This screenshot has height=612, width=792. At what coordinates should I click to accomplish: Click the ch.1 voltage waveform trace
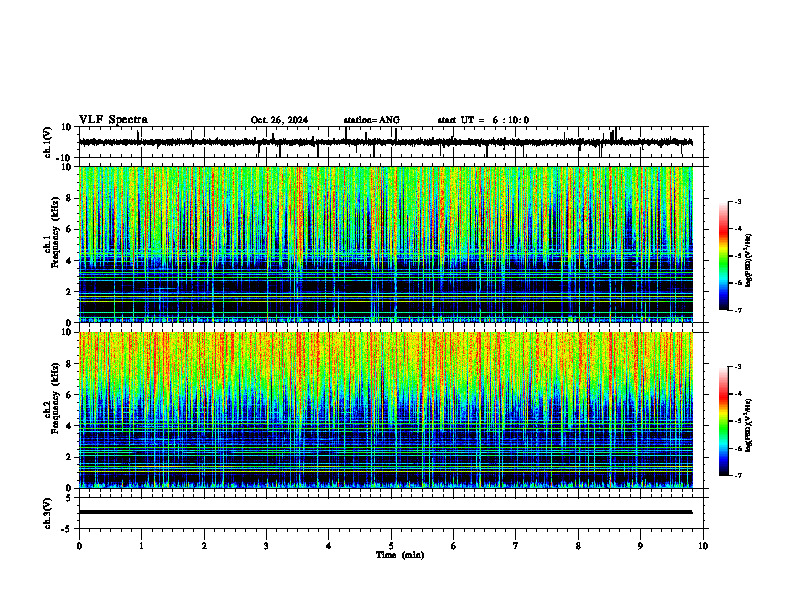tap(385, 142)
